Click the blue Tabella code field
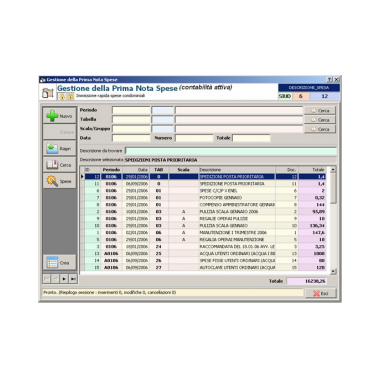Viewport: 380px width, 380px height. 163,119
